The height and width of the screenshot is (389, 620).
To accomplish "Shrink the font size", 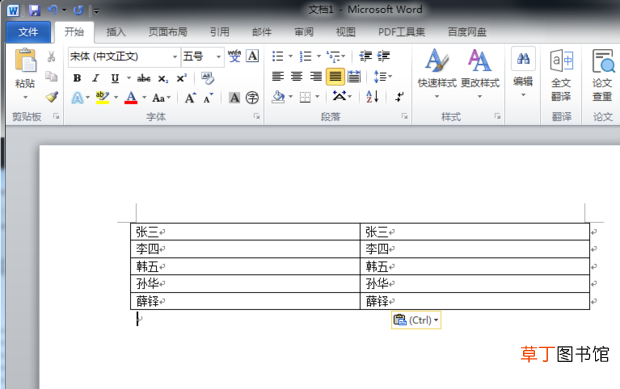I will (x=208, y=97).
